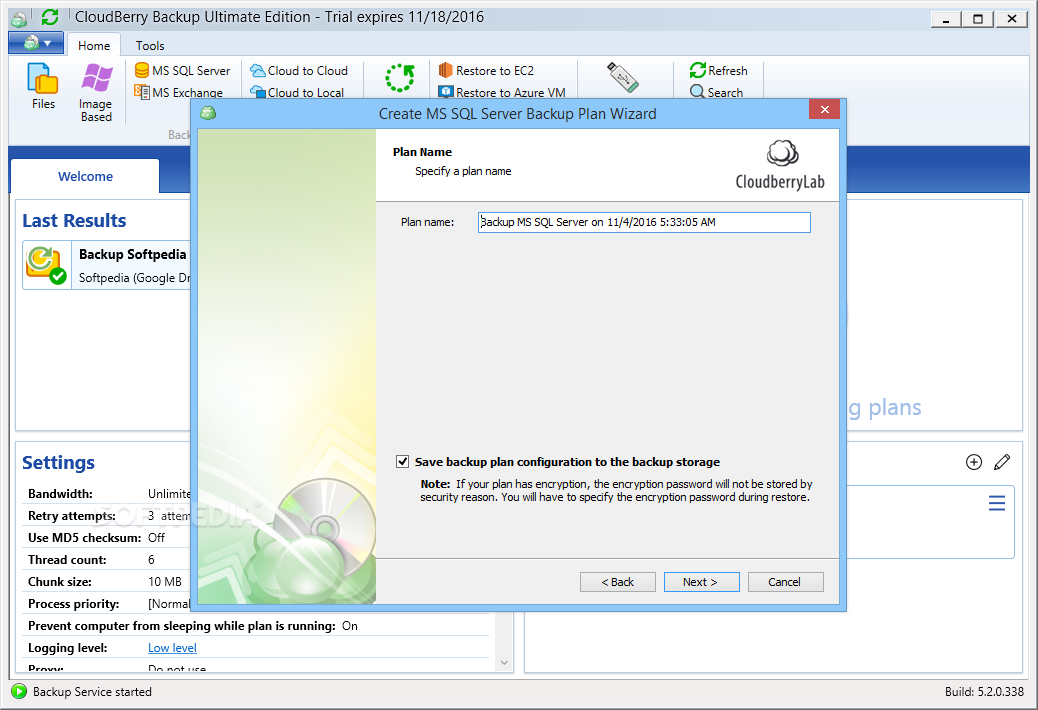Viewport: 1038px width, 710px height.
Task: Open the blue application menu dropdown
Action: (36, 44)
